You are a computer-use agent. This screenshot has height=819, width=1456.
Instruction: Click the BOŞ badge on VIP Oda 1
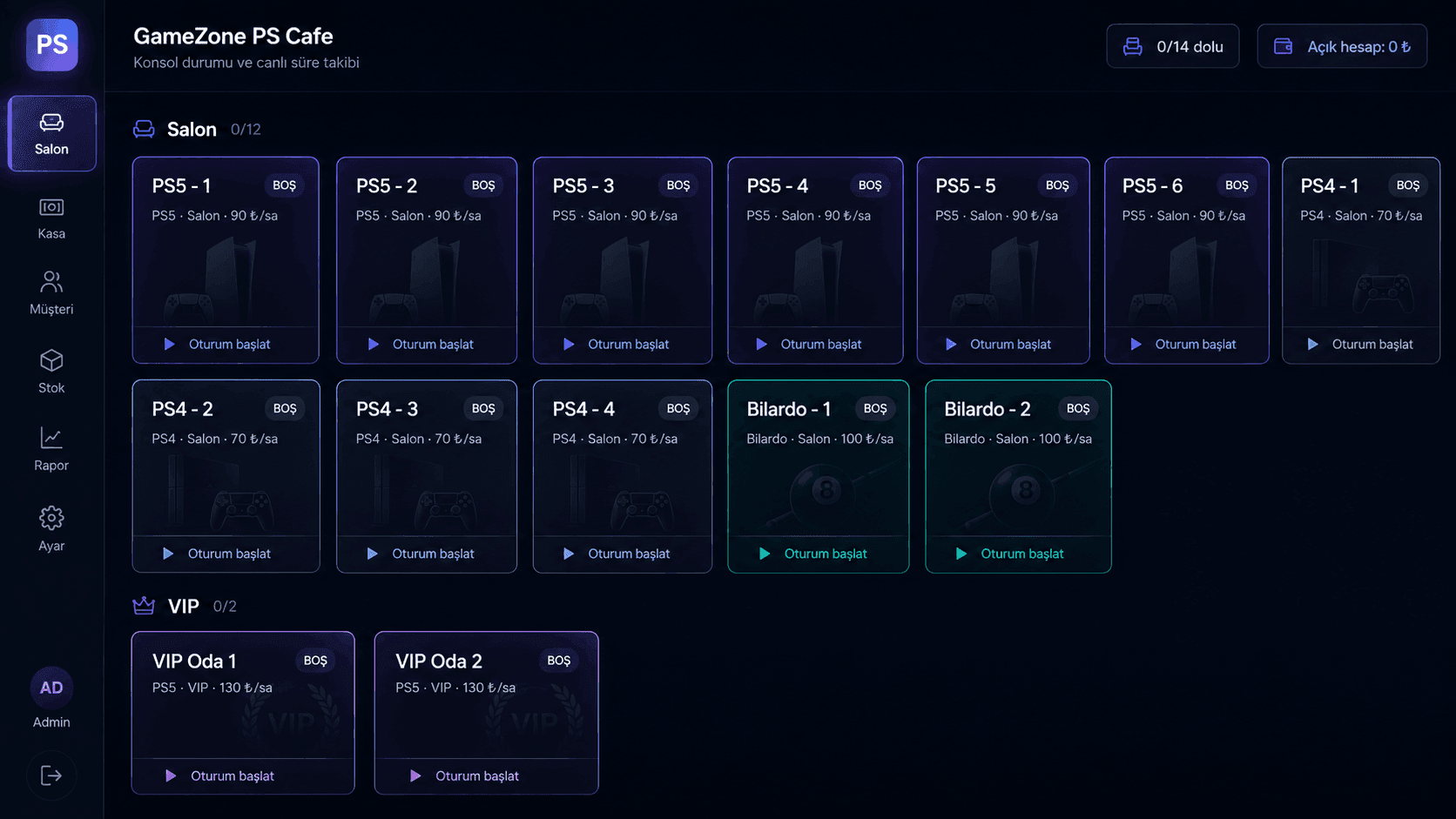(315, 661)
